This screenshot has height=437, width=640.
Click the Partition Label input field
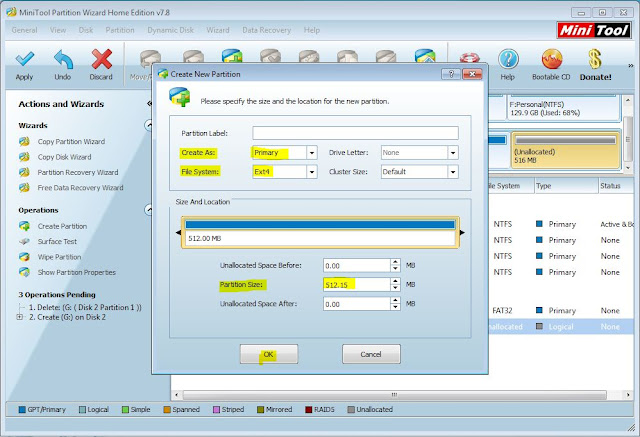[x=355, y=133]
